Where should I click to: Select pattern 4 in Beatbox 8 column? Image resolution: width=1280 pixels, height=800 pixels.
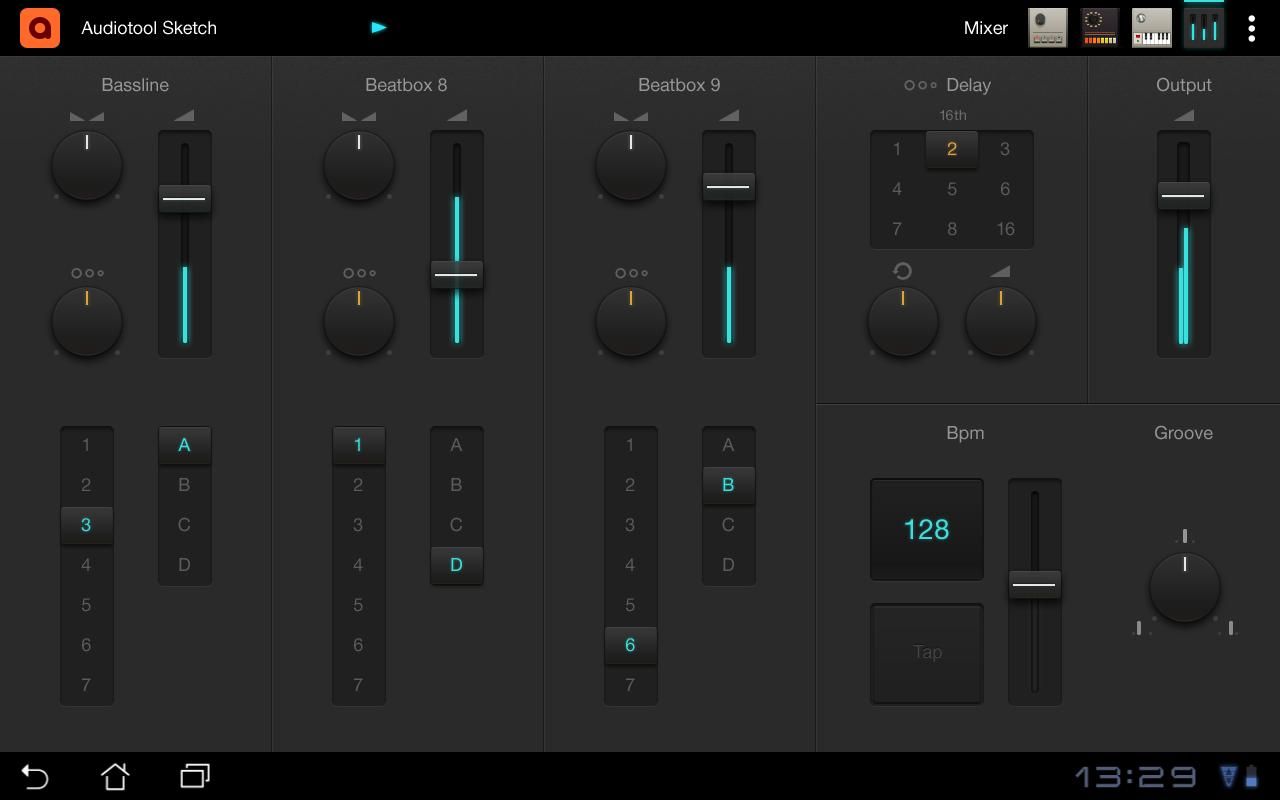(358, 565)
